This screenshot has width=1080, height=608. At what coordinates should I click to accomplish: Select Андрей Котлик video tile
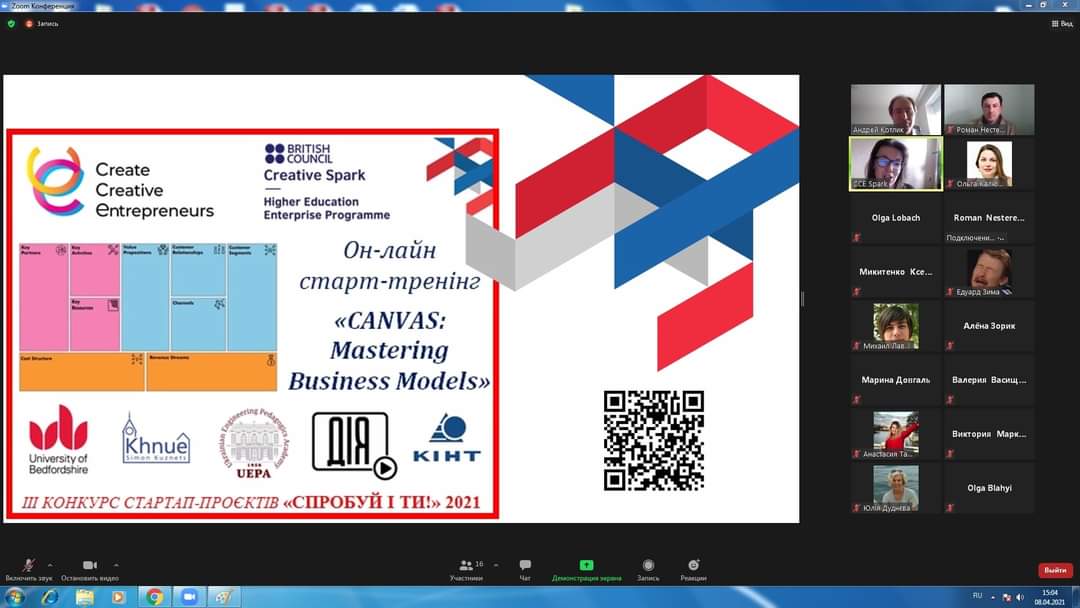[895, 109]
